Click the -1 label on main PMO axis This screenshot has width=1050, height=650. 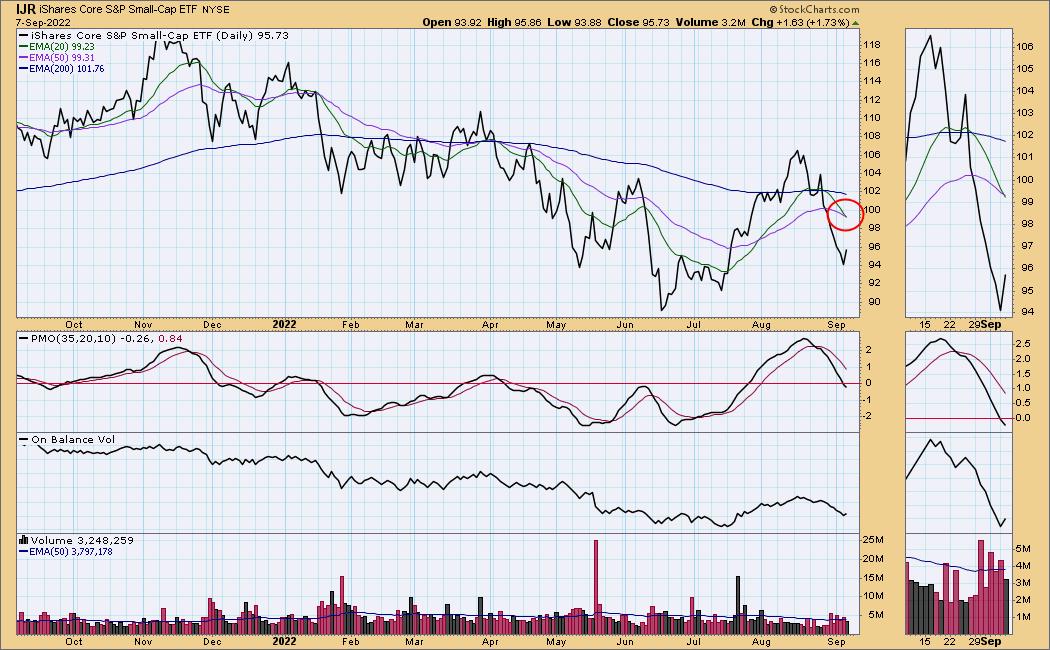point(867,400)
